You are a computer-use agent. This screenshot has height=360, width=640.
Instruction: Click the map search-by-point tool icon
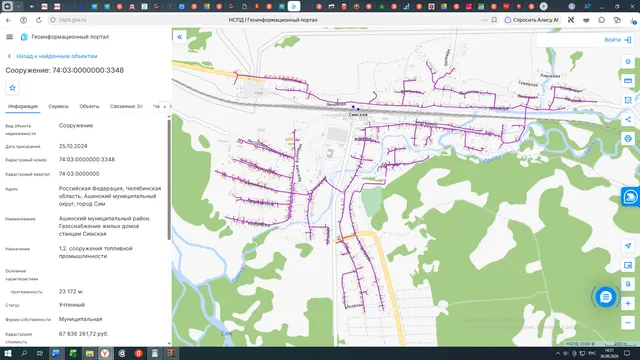(628, 284)
